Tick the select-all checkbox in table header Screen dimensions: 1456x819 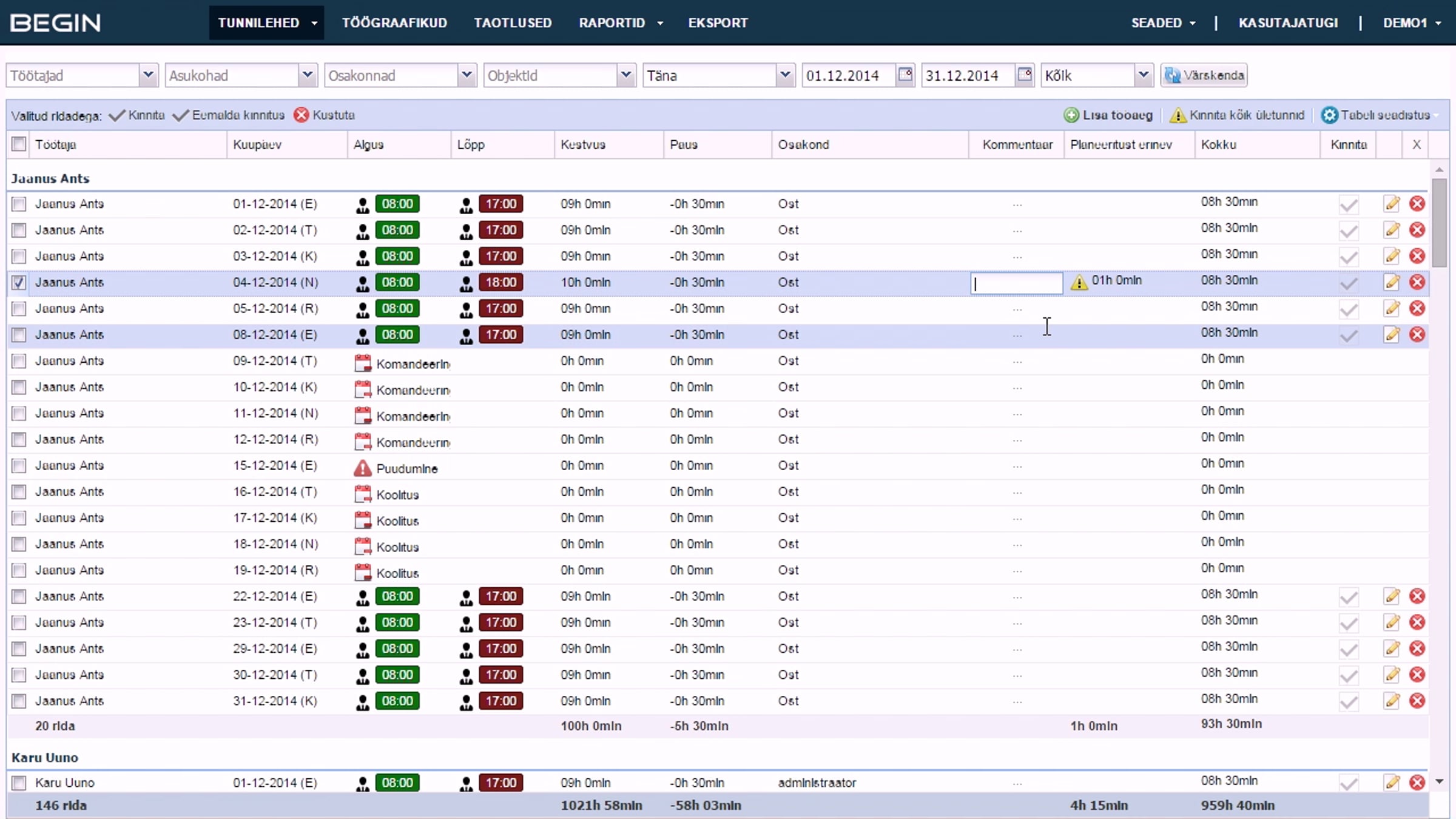(x=19, y=144)
